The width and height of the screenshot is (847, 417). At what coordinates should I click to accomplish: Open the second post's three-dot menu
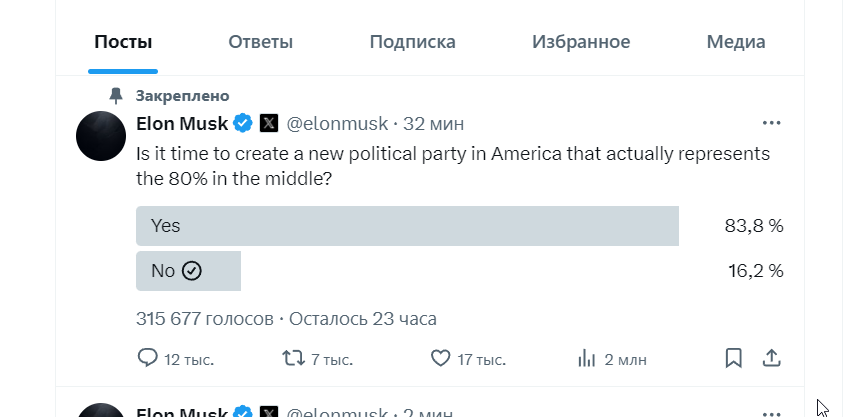(771, 410)
